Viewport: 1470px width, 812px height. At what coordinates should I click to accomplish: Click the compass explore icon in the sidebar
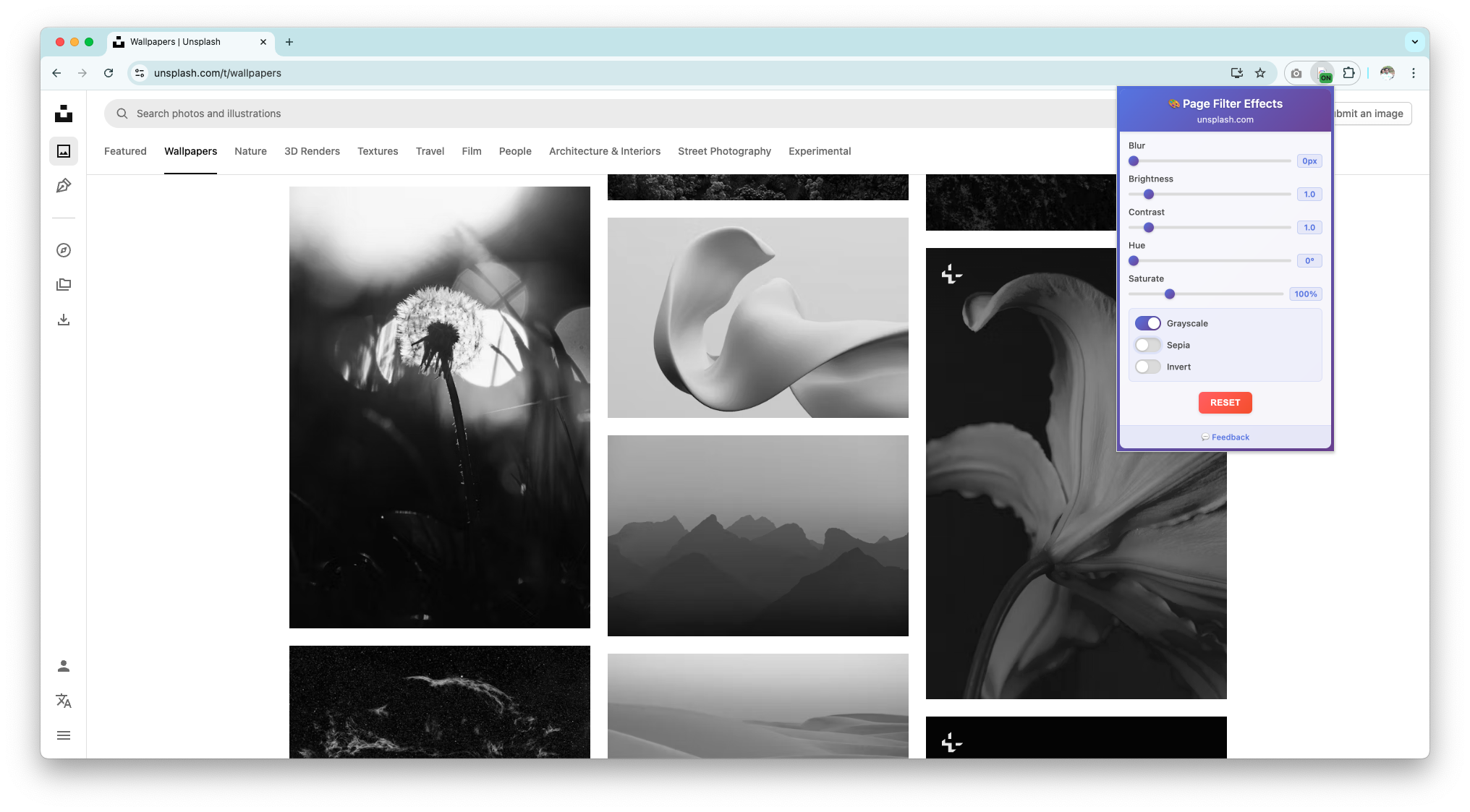pos(63,249)
